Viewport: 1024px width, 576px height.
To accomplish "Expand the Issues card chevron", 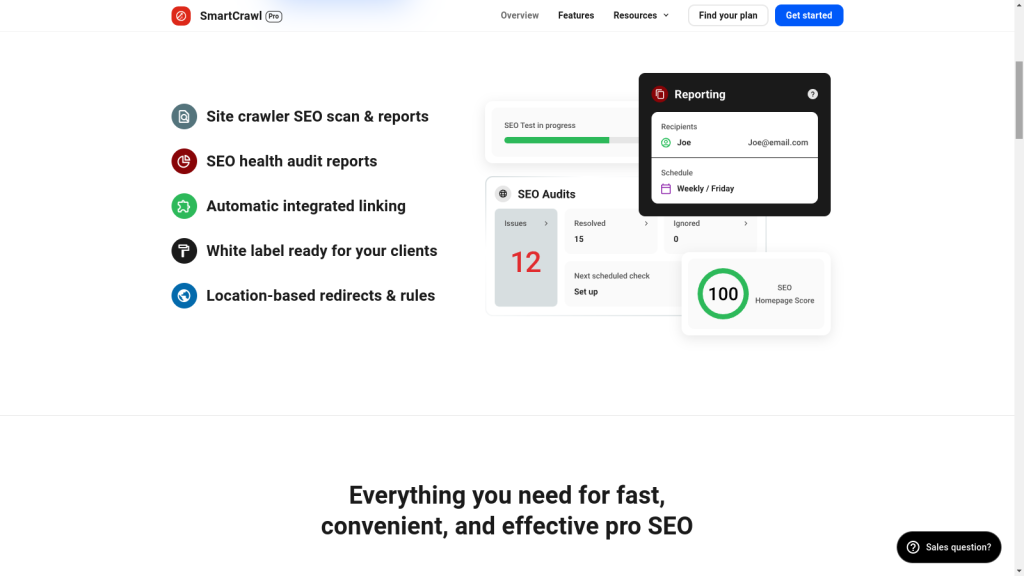I will click(546, 224).
